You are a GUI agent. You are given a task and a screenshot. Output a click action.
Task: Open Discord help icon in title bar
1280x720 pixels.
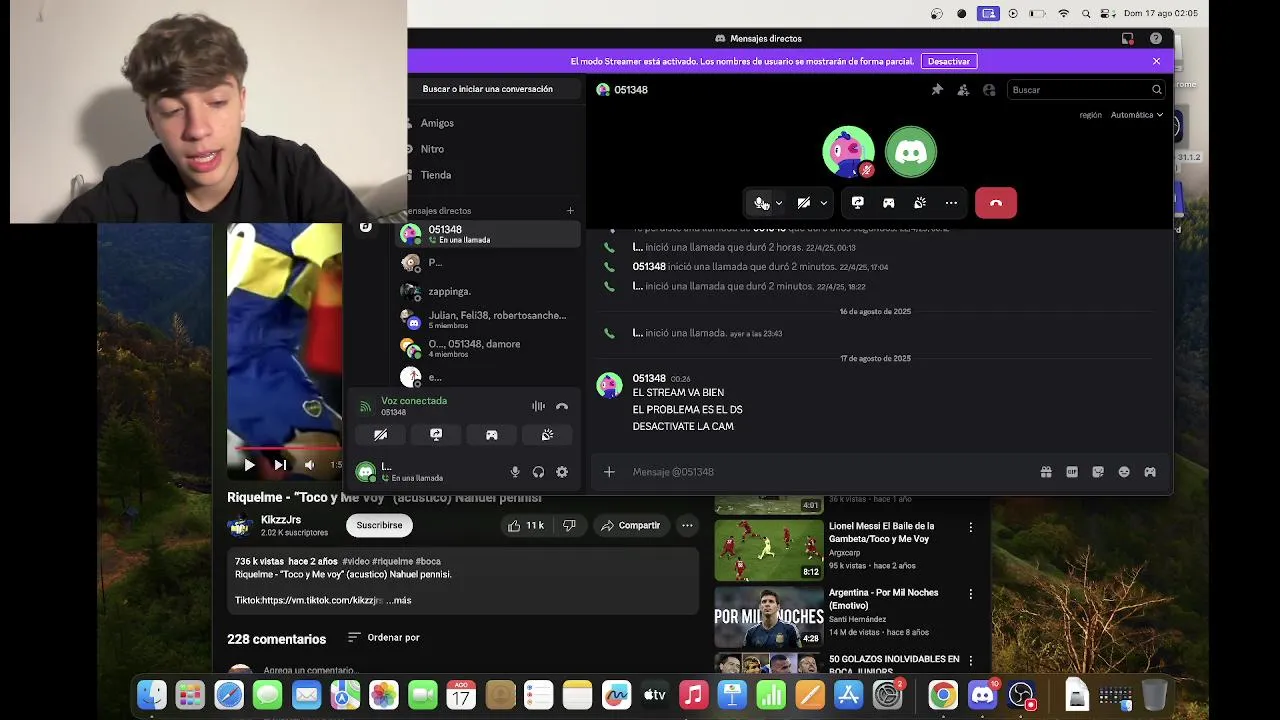pos(1156,38)
